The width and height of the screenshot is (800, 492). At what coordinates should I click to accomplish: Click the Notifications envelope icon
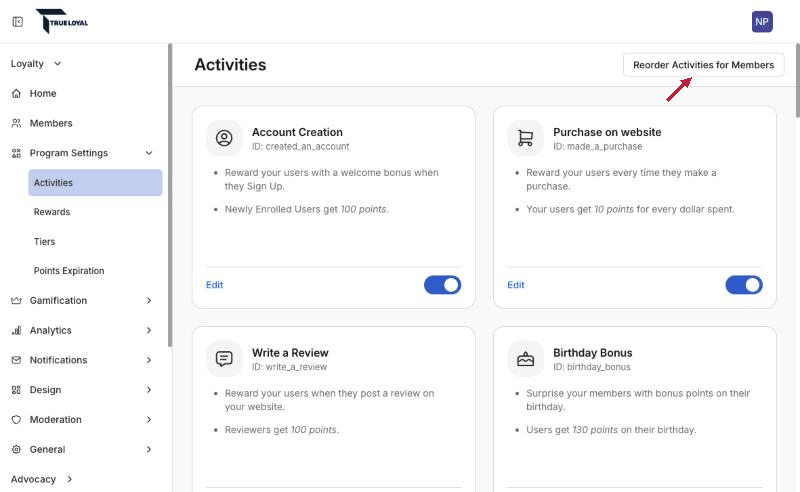pos(16,360)
